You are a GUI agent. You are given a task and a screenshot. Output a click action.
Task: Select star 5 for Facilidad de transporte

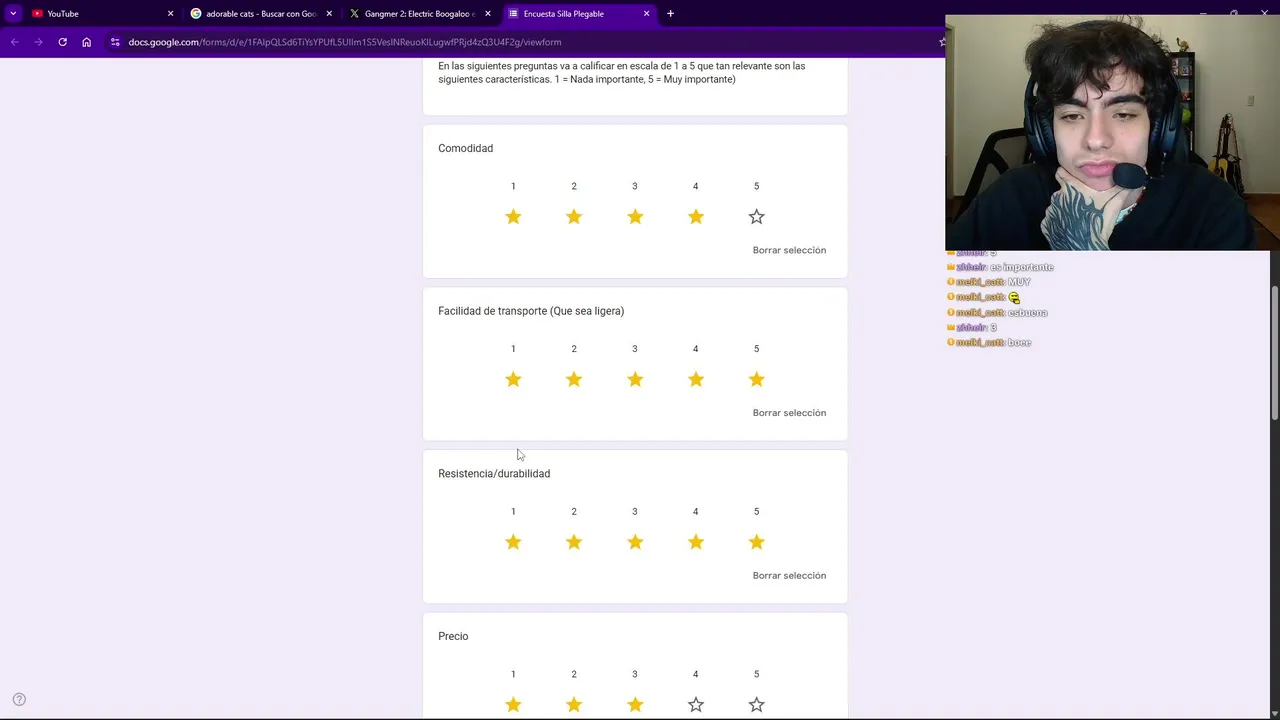tap(756, 380)
